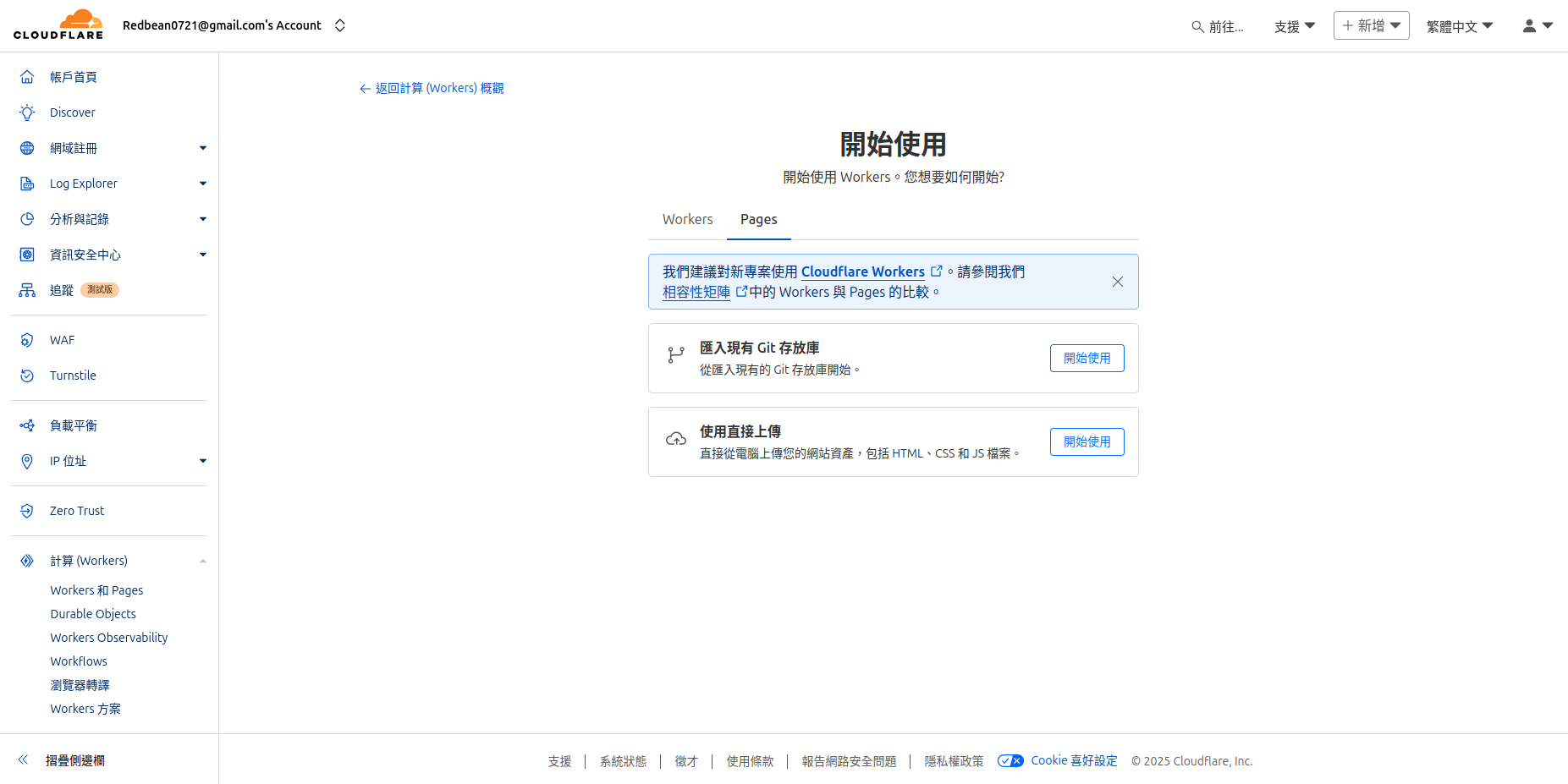Dismiss the Cloudflare Workers recommendation banner
The width and height of the screenshot is (1568, 784).
1117,281
